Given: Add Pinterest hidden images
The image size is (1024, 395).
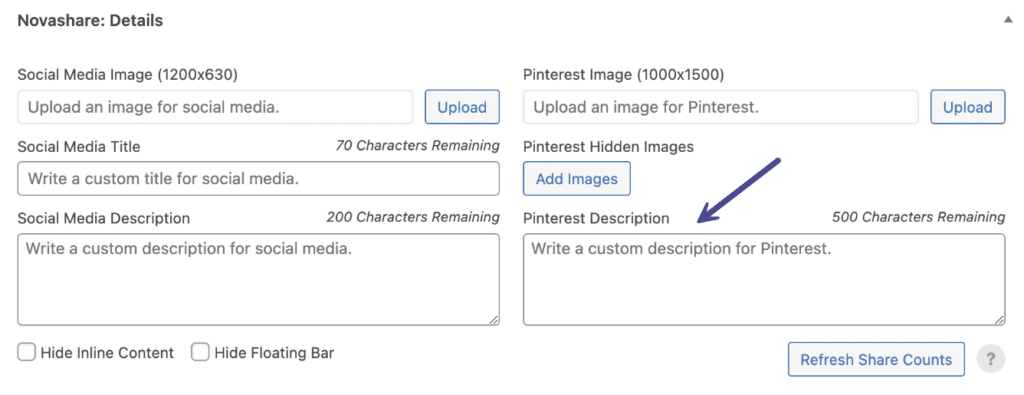Looking at the screenshot, I should tap(577, 178).
